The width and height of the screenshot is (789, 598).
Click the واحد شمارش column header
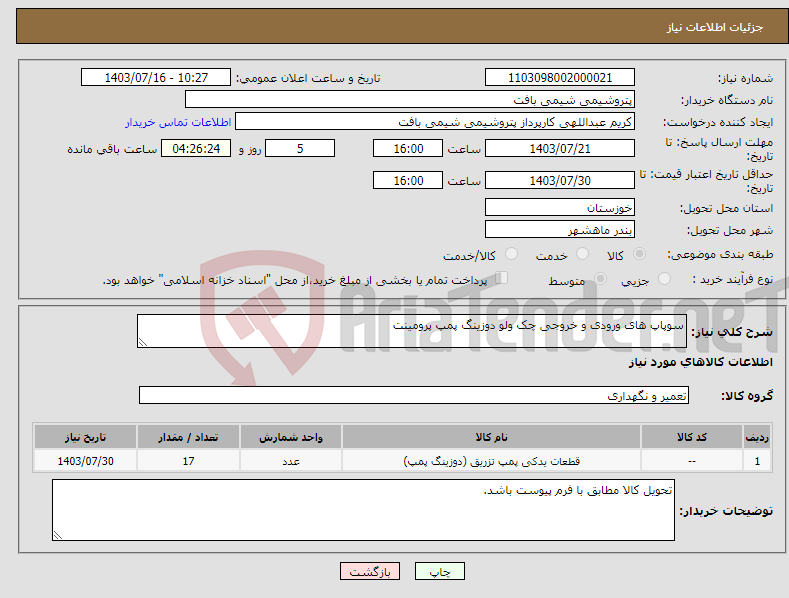pos(291,437)
